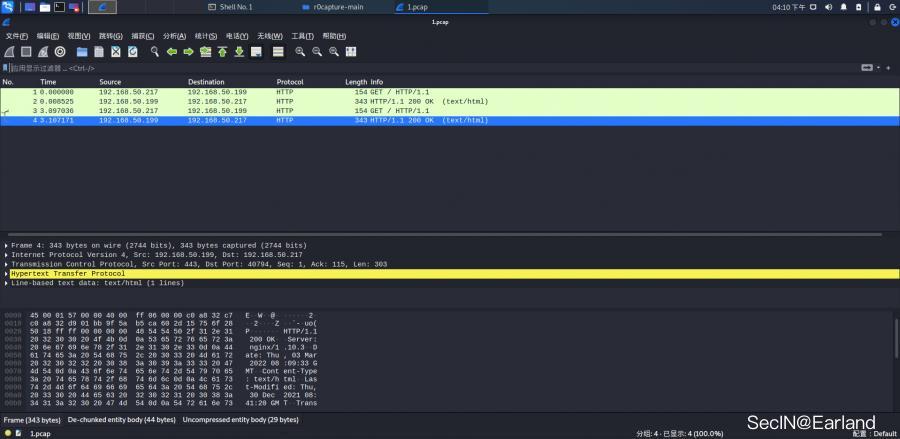Expand Transmission Control Protocol row
The width and height of the screenshot is (900, 439).
pyautogui.click(x=6, y=264)
